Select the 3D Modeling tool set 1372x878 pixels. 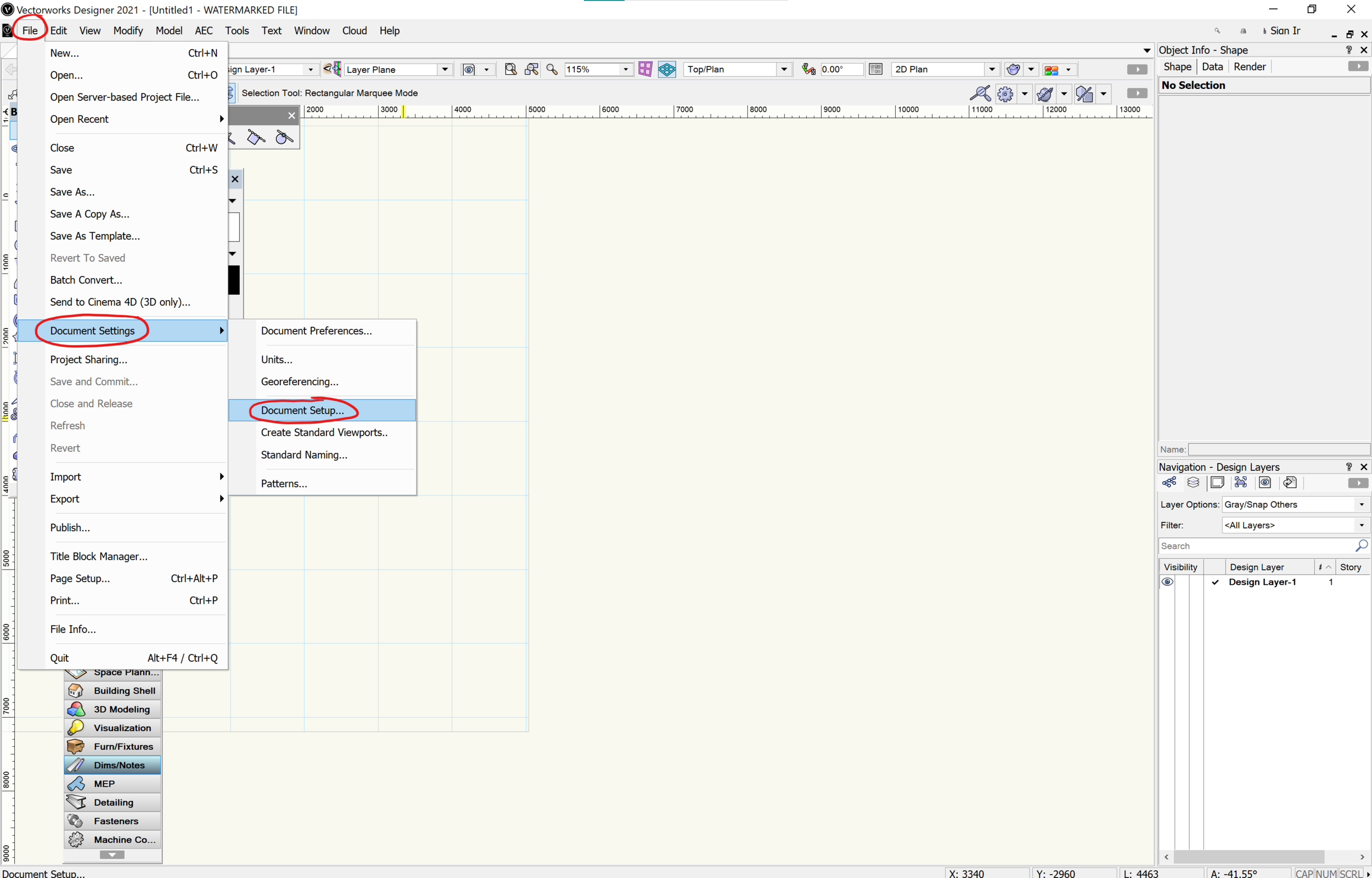113,709
